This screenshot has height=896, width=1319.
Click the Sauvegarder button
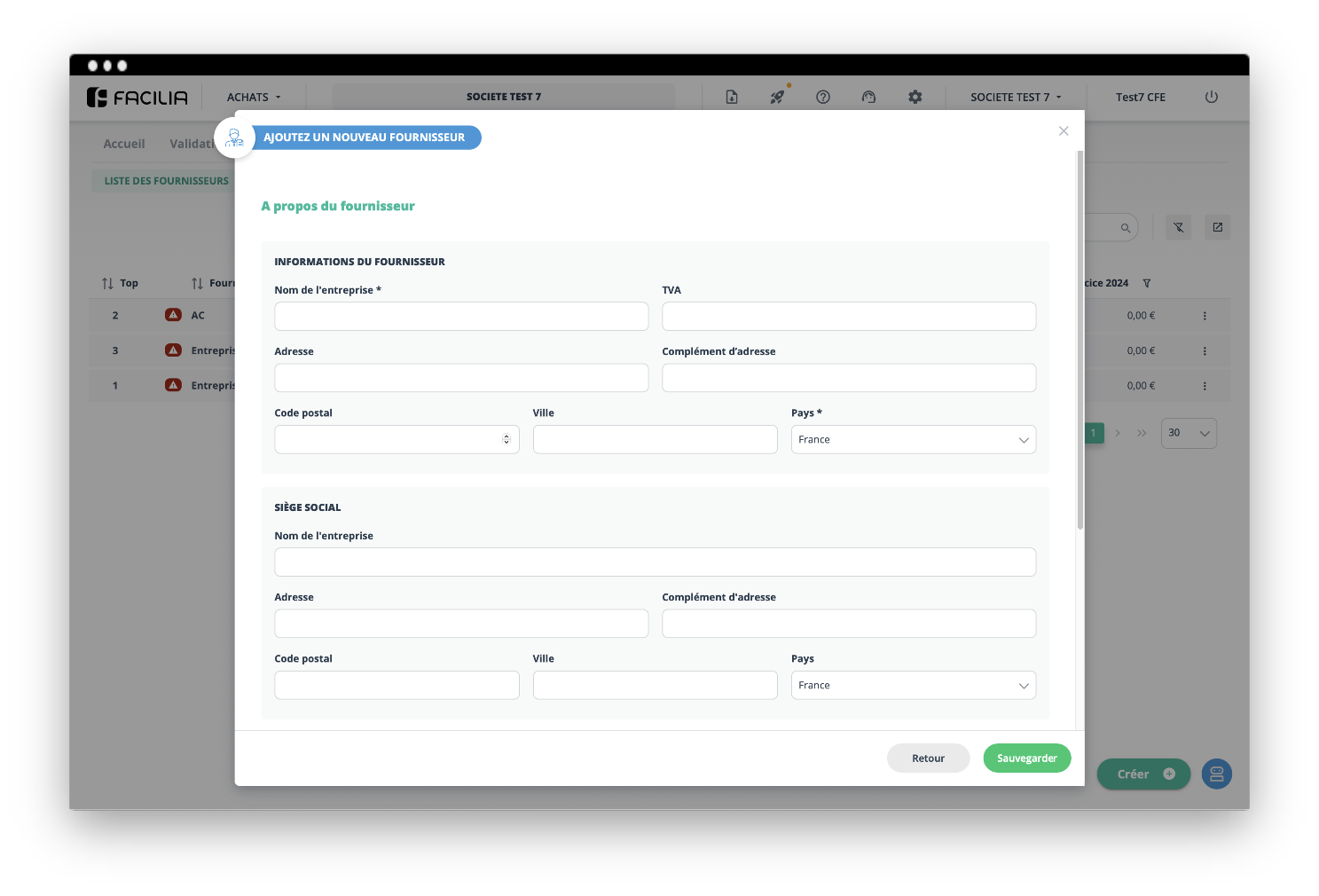1026,758
